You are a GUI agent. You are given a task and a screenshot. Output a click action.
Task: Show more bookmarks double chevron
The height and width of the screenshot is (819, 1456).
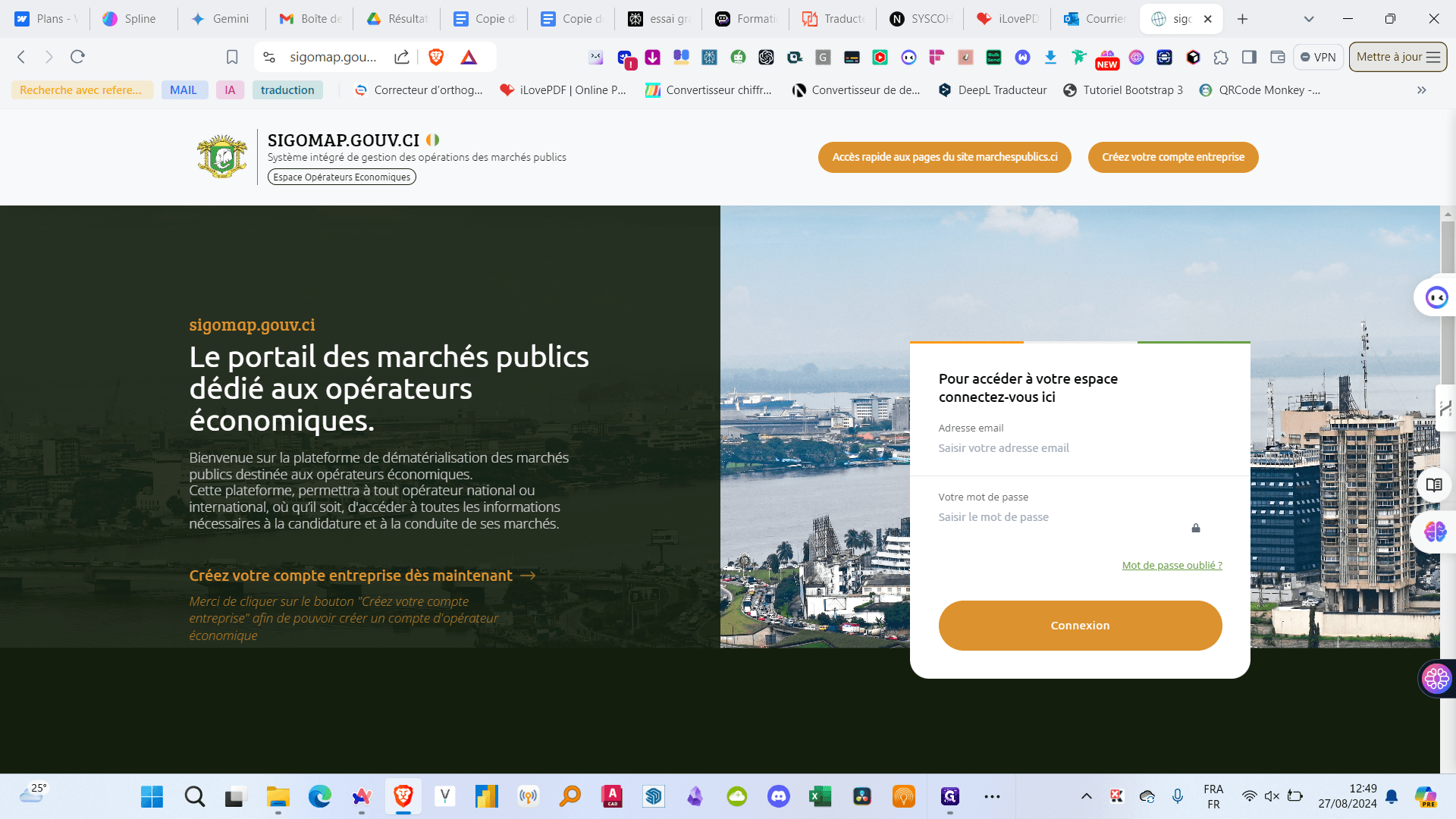click(1422, 90)
